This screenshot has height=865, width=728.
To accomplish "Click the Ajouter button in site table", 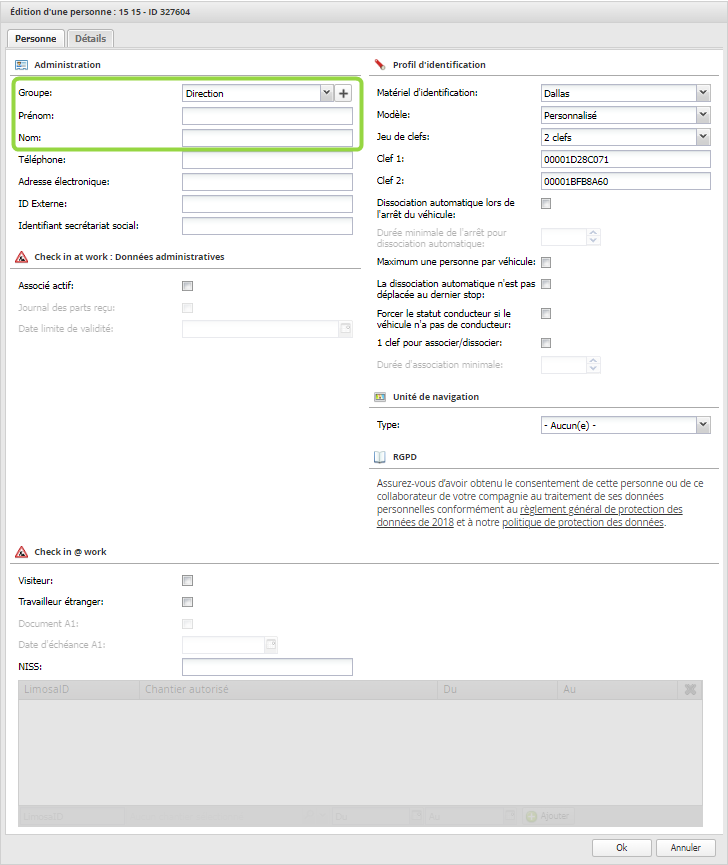I will pyautogui.click(x=548, y=816).
